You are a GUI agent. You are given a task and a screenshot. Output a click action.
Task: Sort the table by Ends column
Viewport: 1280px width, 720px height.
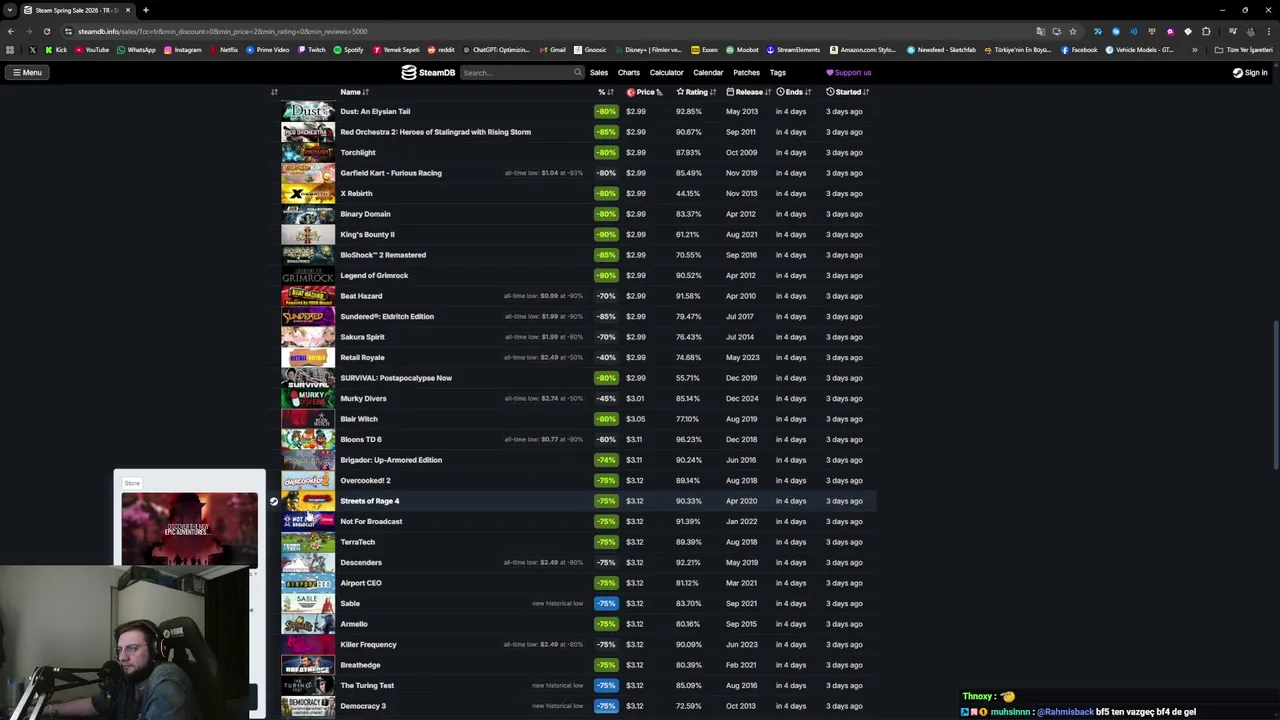tap(793, 92)
